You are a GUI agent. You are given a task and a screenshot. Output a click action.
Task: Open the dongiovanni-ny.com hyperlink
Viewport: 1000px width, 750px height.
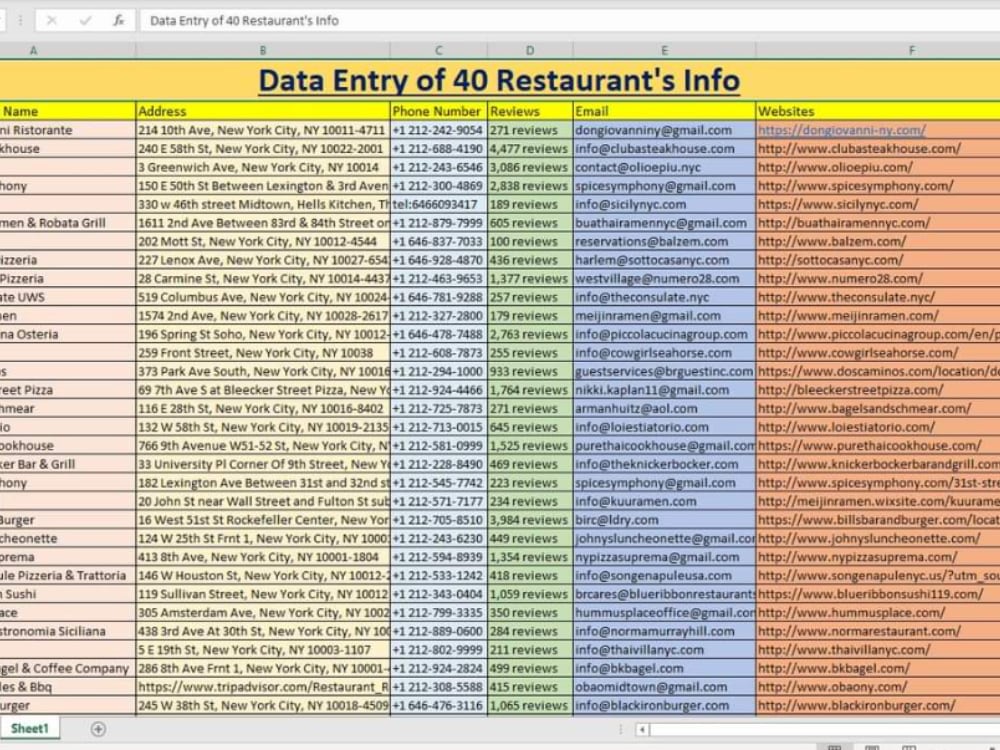841,130
